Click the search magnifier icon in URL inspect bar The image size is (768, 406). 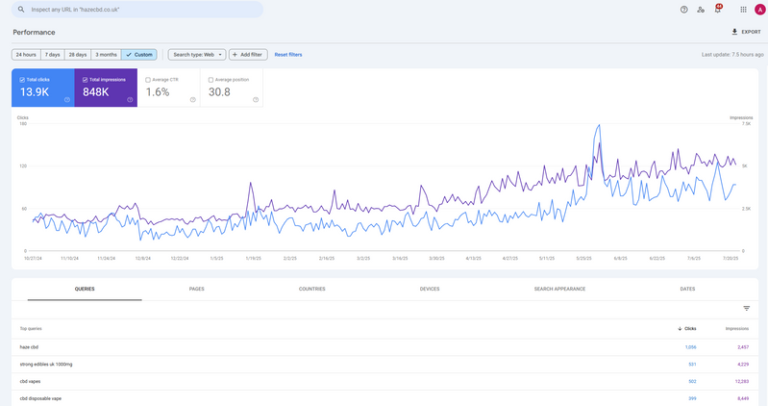[21, 9]
